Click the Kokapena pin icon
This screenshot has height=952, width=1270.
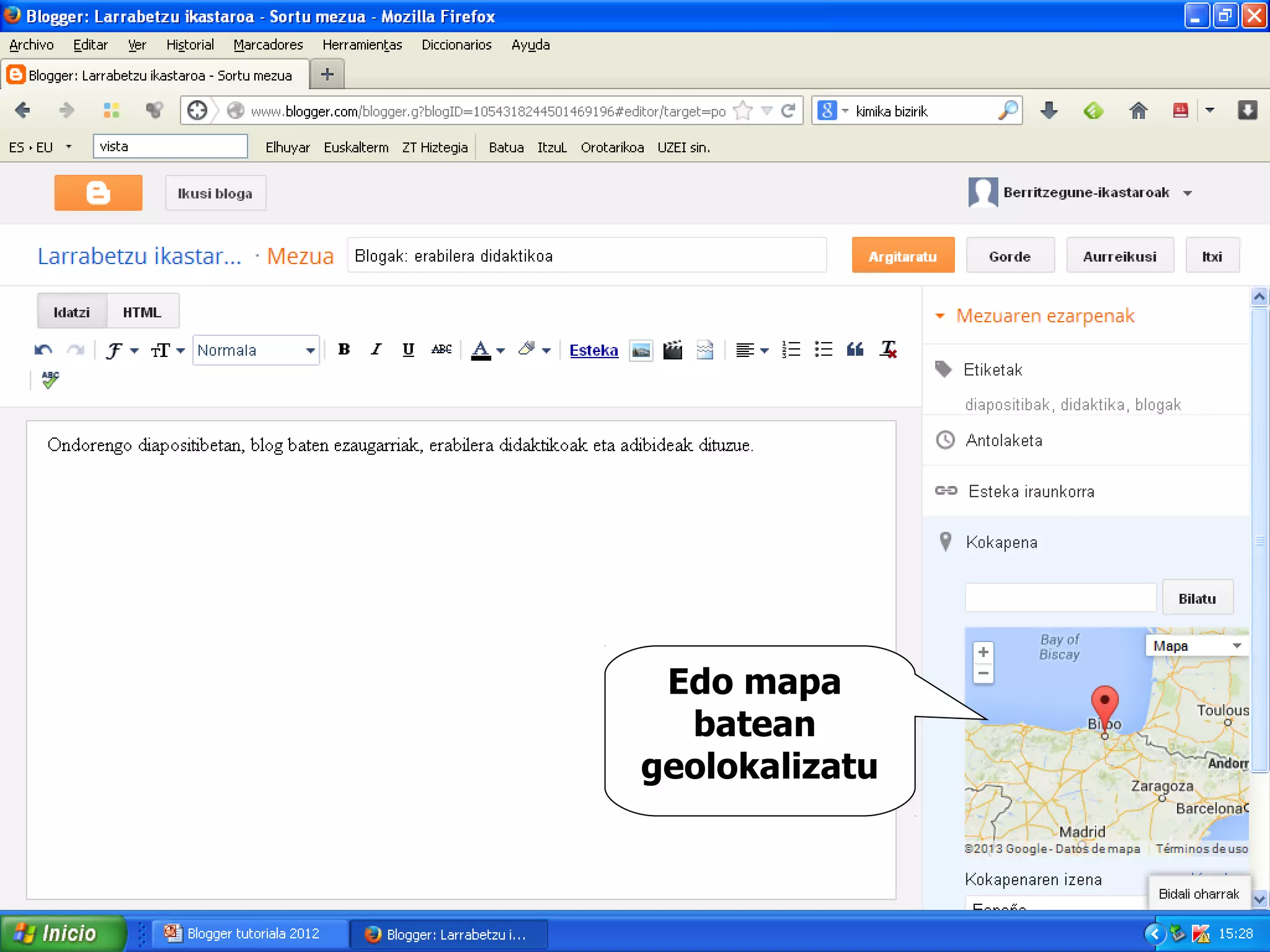coord(946,542)
